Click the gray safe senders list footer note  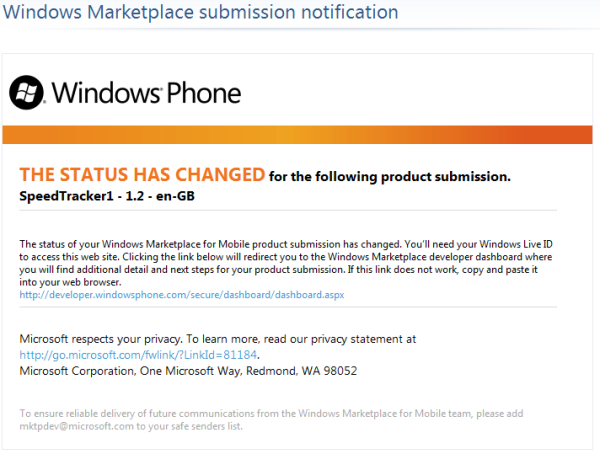click(x=271, y=420)
